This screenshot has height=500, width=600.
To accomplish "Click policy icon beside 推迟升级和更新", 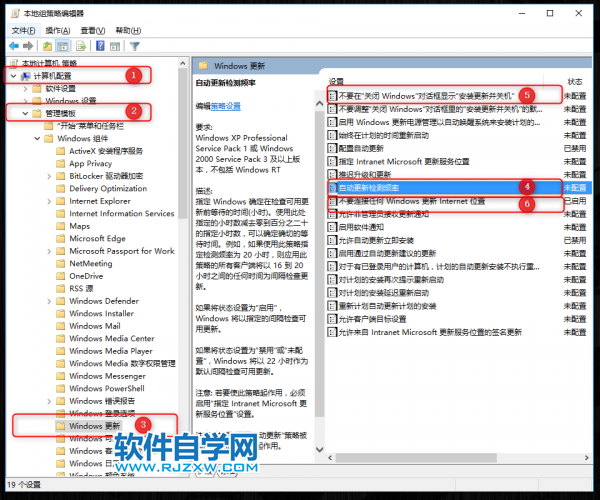I will (x=332, y=175).
